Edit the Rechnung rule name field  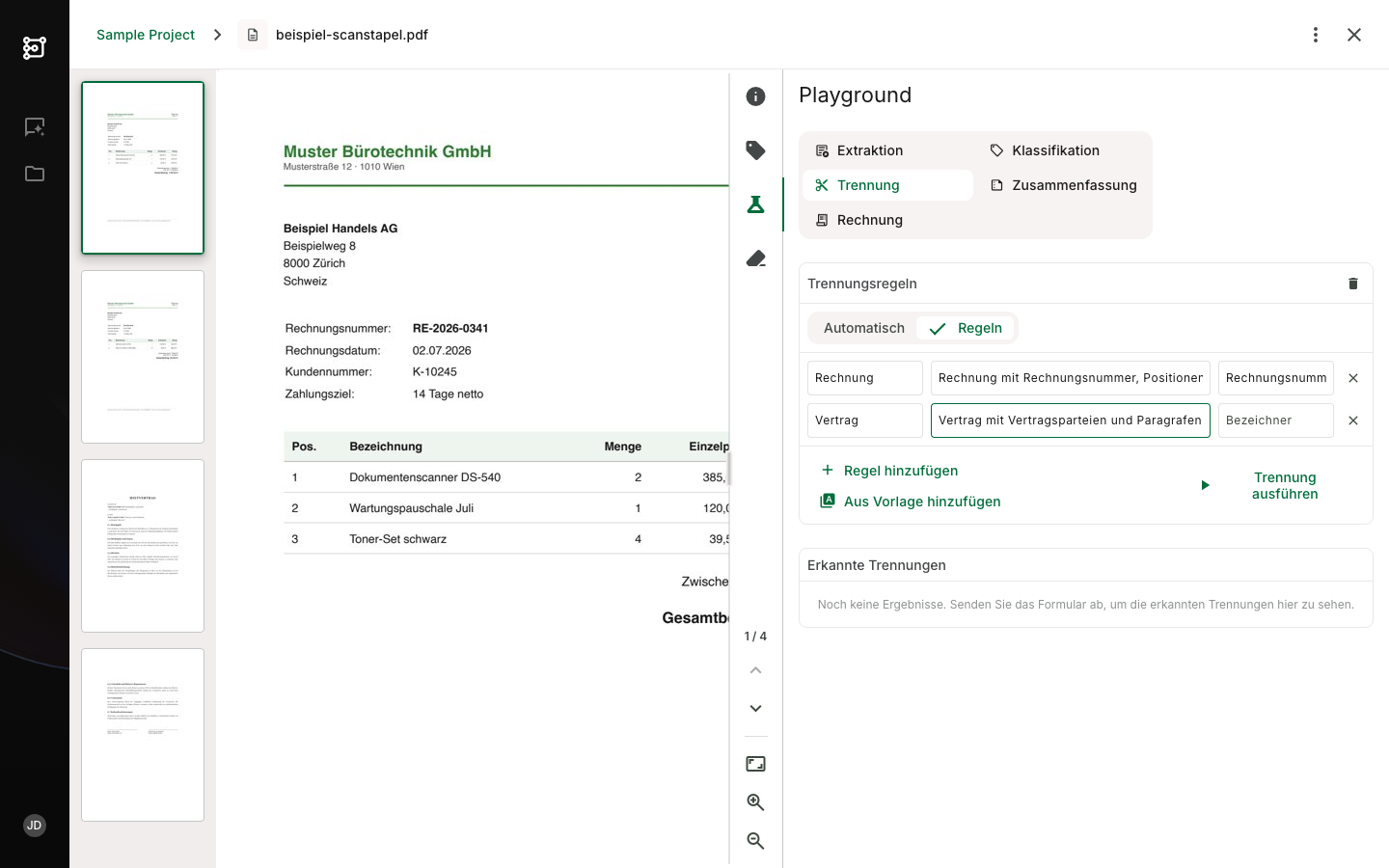pyautogui.click(x=865, y=378)
